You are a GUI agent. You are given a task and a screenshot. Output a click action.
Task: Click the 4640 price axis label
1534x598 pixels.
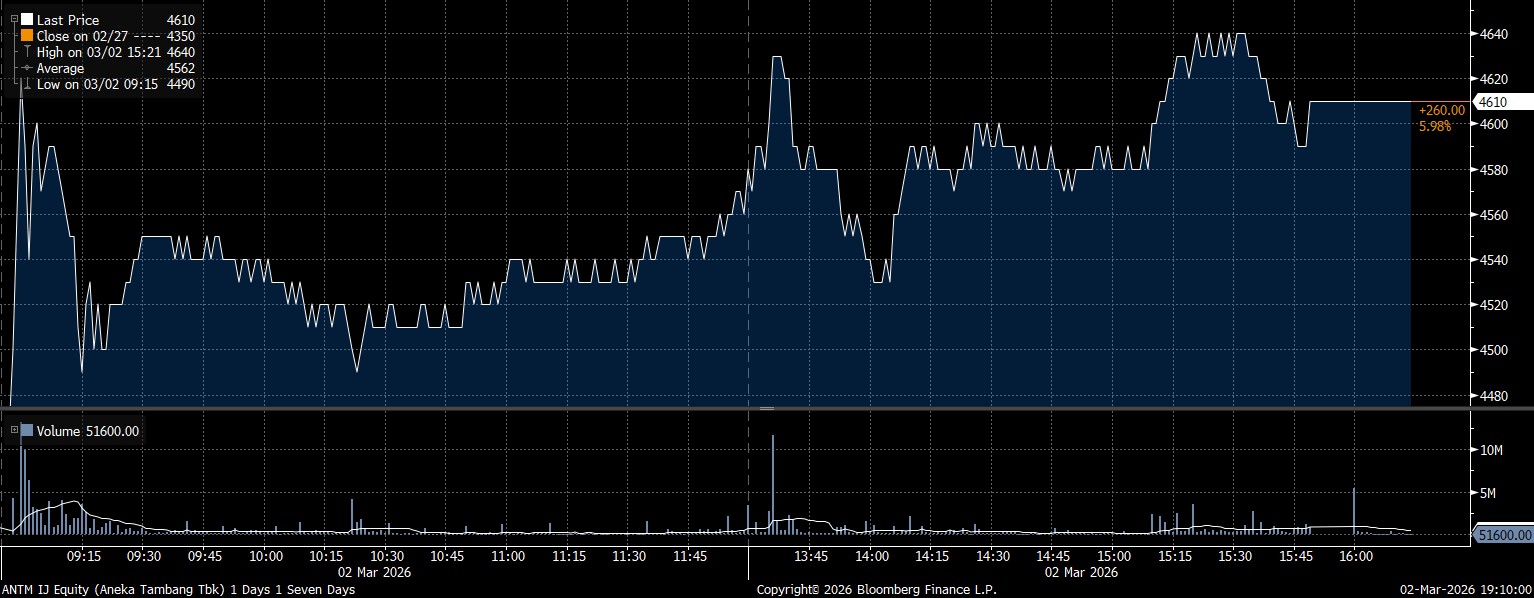click(x=1493, y=34)
